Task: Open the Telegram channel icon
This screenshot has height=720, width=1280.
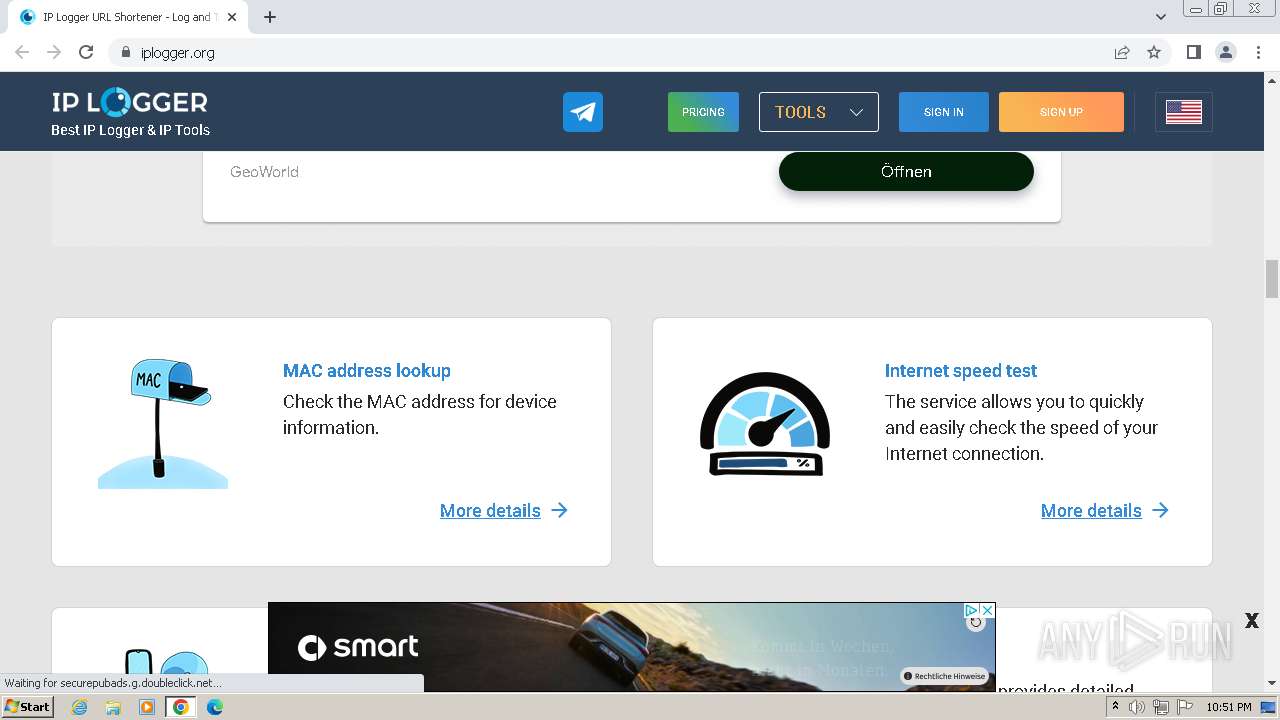Action: (x=582, y=112)
